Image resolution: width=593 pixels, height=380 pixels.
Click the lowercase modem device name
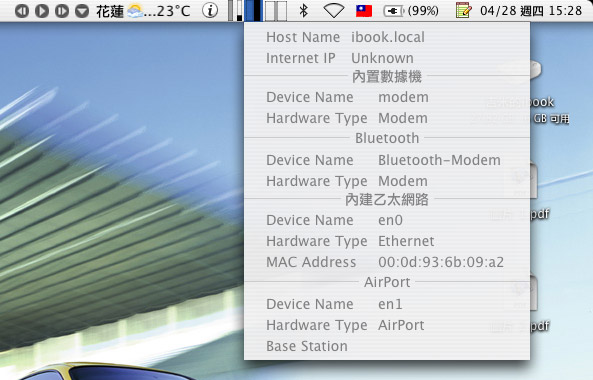(x=404, y=97)
